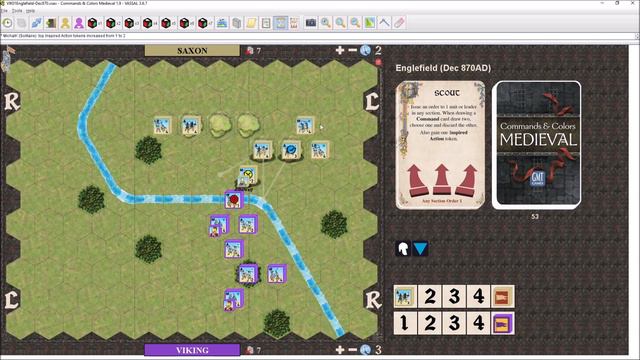This screenshot has width=640, height=360.
Task: Click number 2 on the Saxon victory track
Action: coord(429,296)
